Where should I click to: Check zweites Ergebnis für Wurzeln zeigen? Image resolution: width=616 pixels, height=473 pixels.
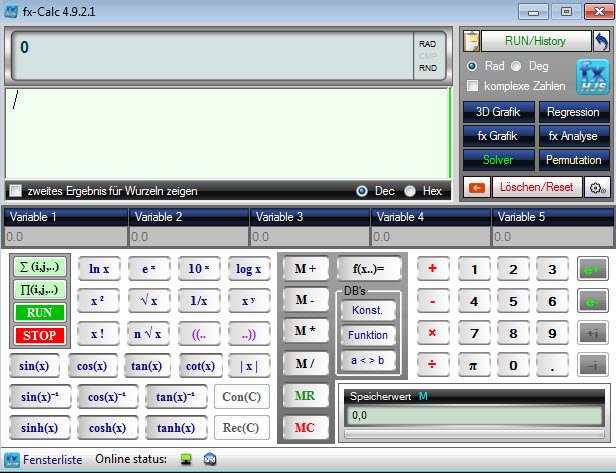pyautogui.click(x=16, y=191)
